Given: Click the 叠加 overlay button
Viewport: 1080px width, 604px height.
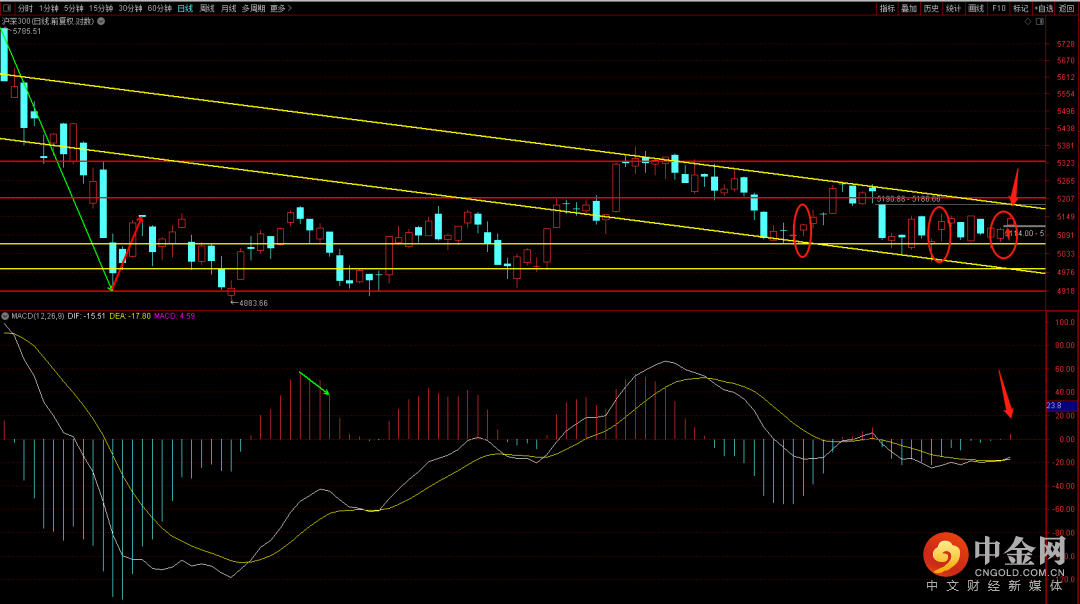Looking at the screenshot, I should [x=909, y=8].
